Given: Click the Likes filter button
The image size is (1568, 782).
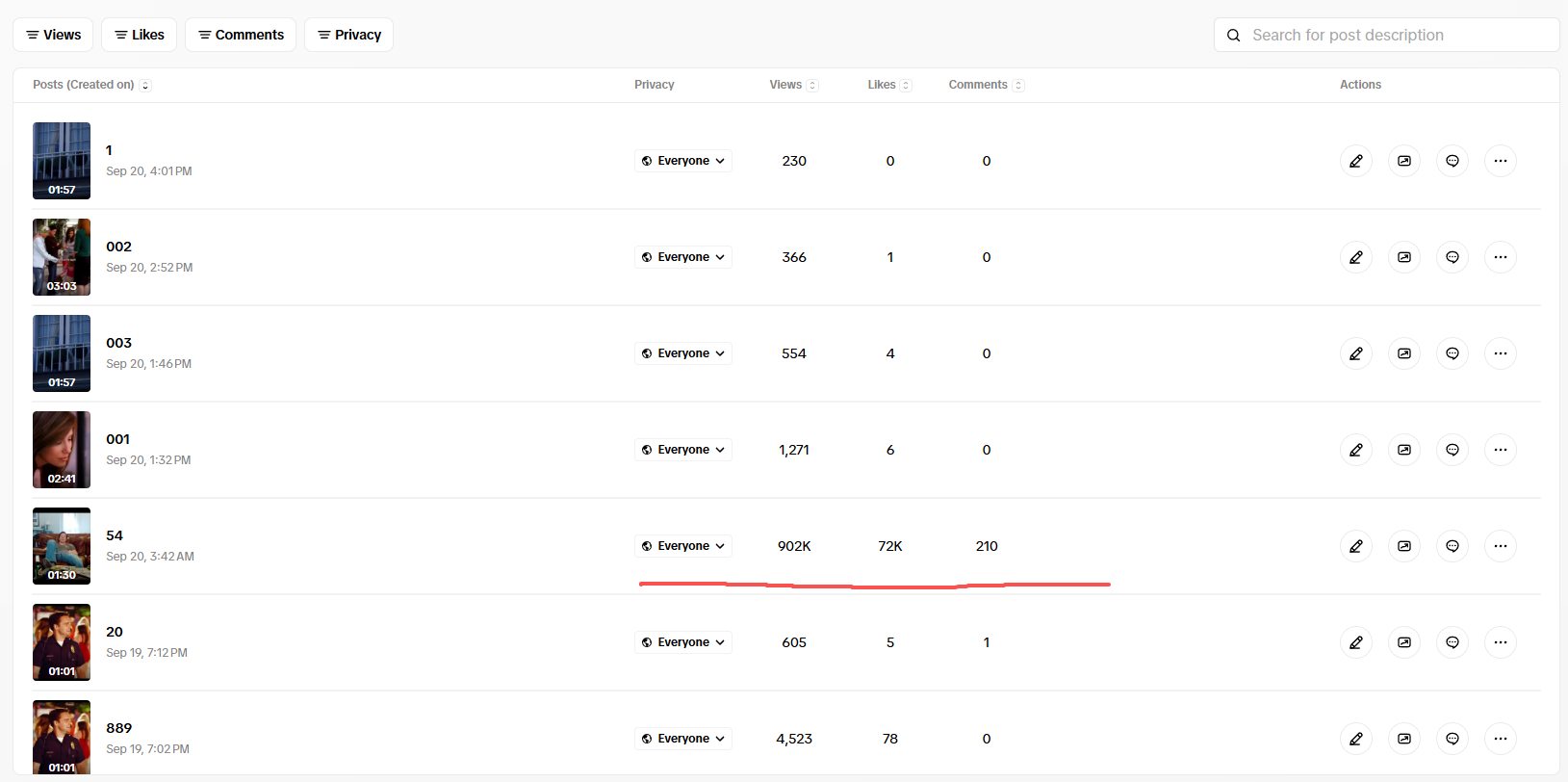Looking at the screenshot, I should click(139, 35).
